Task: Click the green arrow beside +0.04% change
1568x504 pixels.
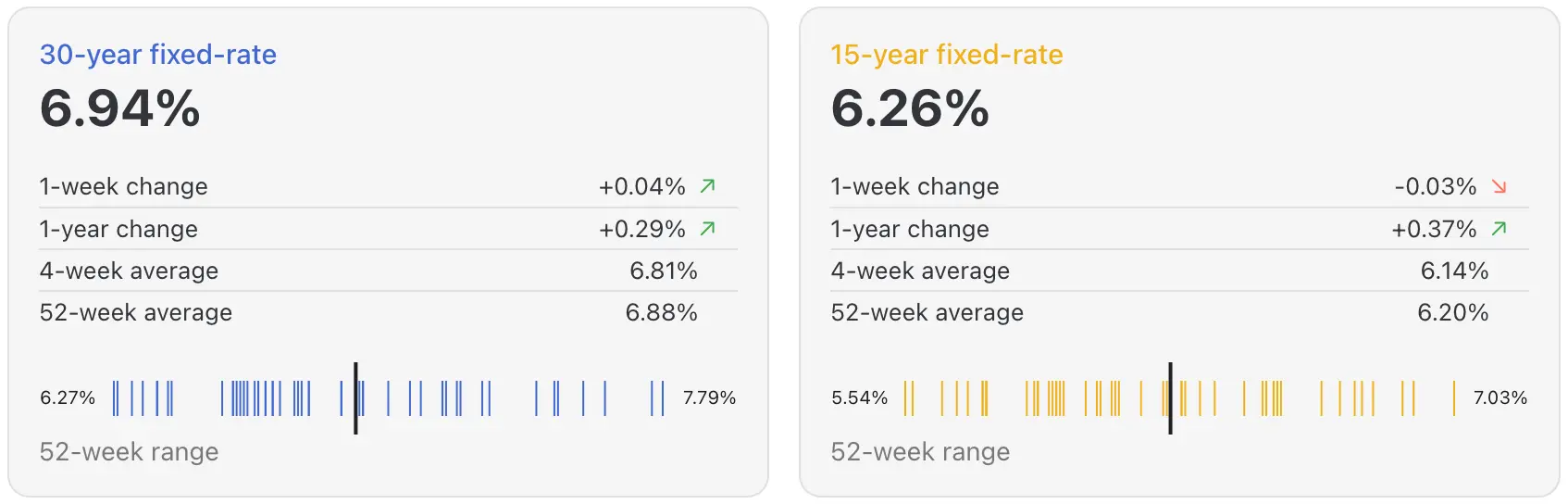Action: pyautogui.click(x=708, y=186)
